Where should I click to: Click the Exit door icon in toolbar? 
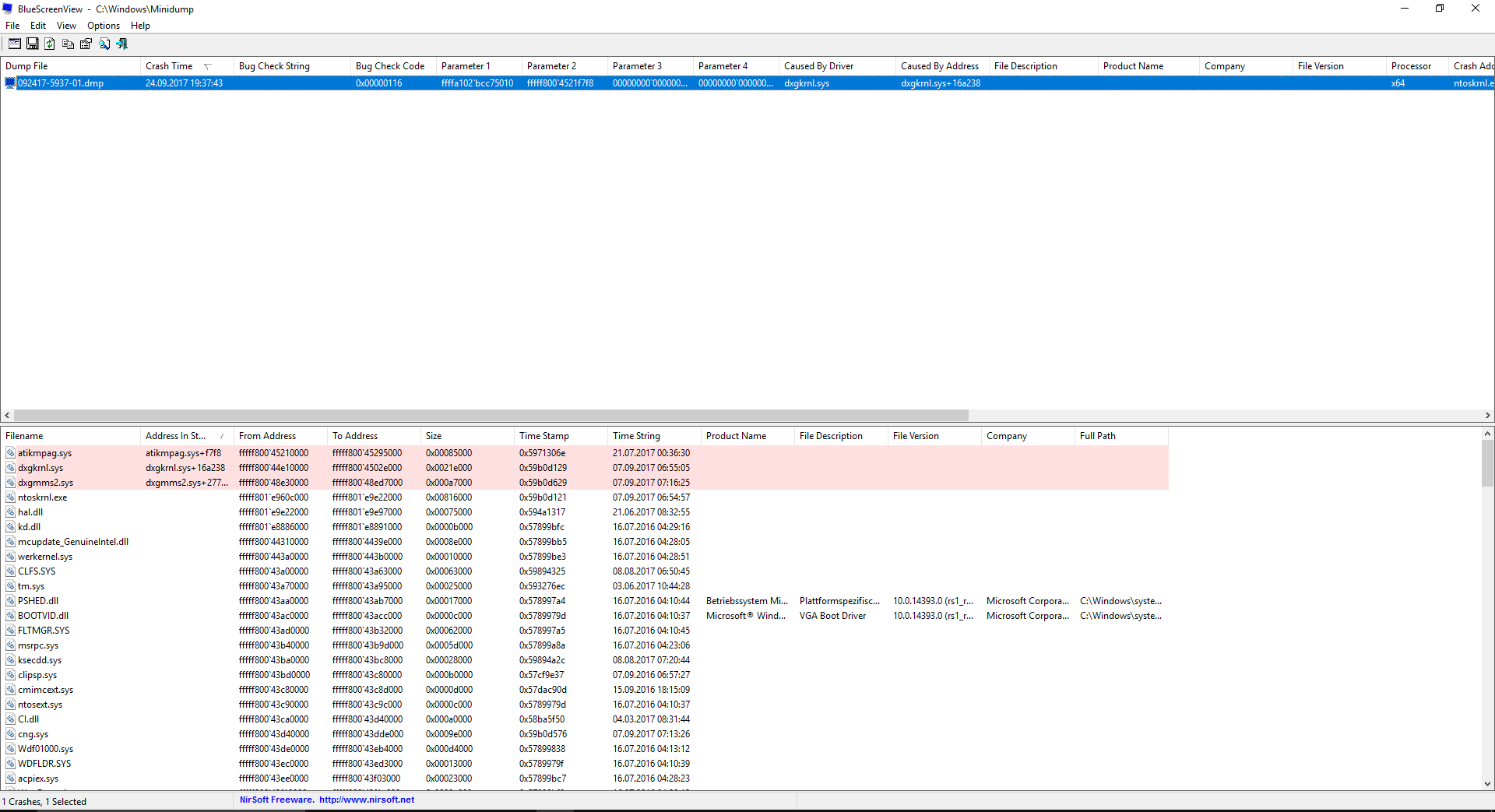pos(122,44)
